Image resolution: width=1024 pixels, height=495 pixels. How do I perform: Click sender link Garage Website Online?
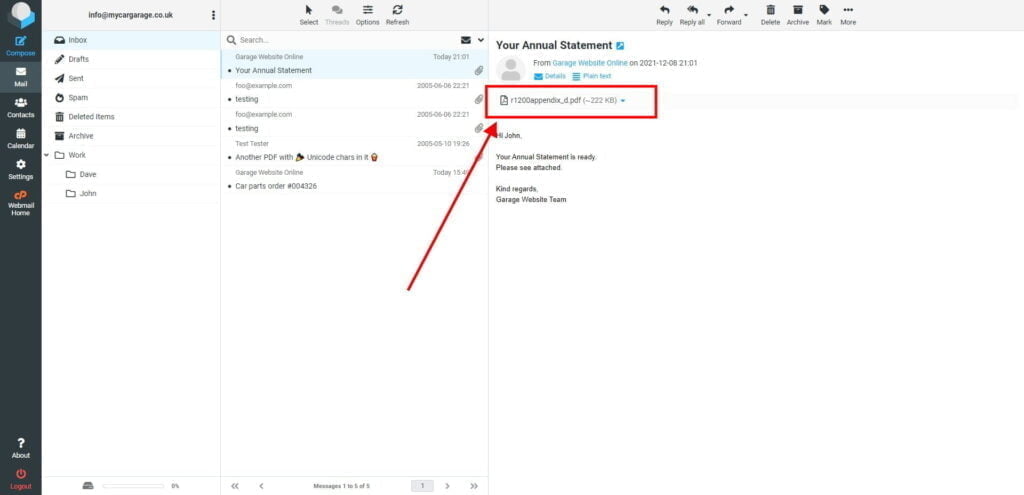pyautogui.click(x=590, y=63)
